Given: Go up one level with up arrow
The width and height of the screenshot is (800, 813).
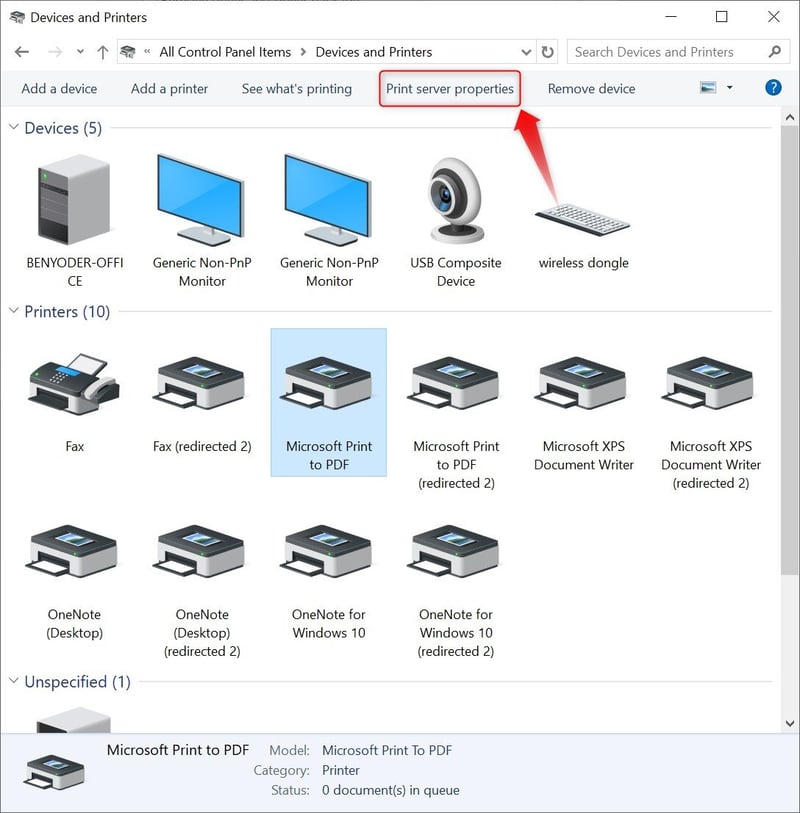Looking at the screenshot, I should click(x=103, y=52).
